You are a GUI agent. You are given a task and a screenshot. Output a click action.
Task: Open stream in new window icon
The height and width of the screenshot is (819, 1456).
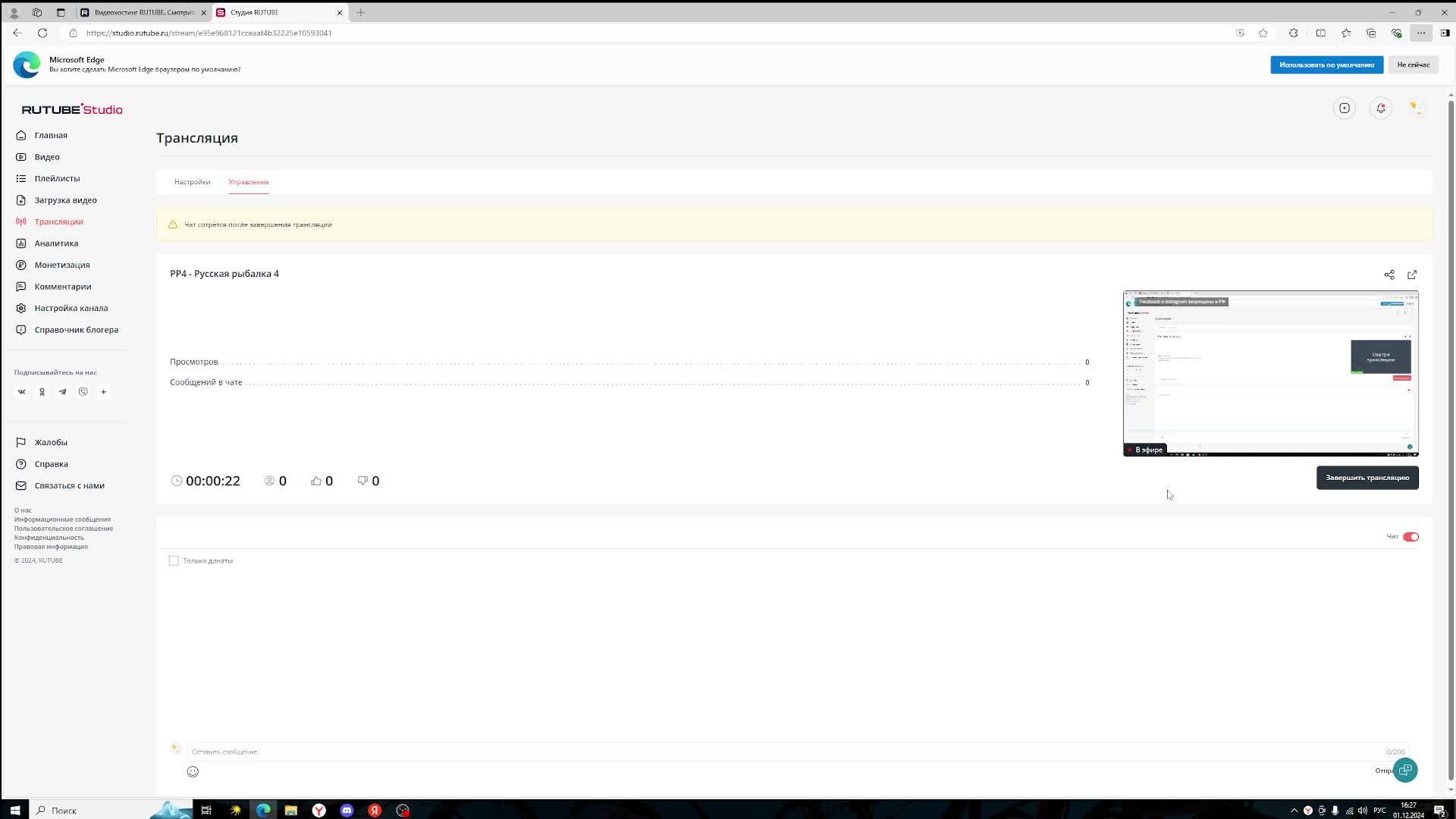[1412, 275]
